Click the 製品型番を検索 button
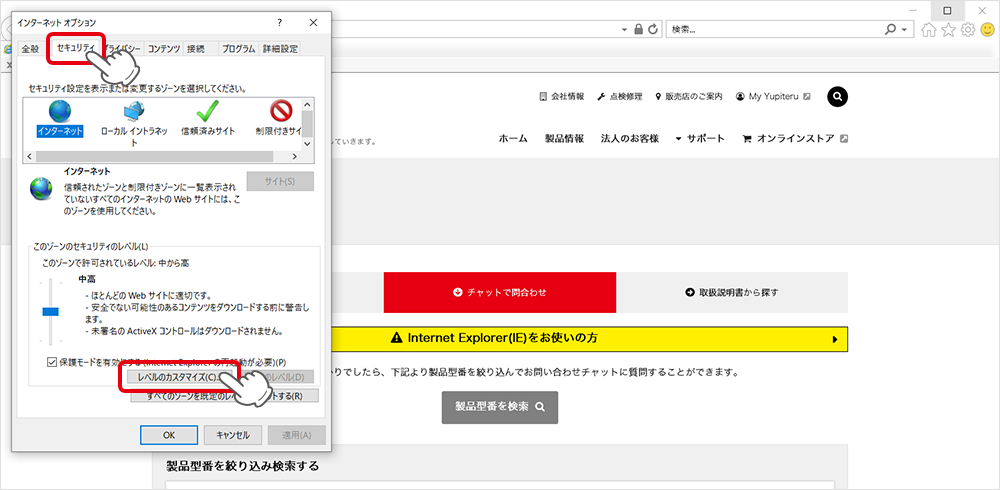Image resolution: width=1000 pixels, height=490 pixels. tap(500, 407)
